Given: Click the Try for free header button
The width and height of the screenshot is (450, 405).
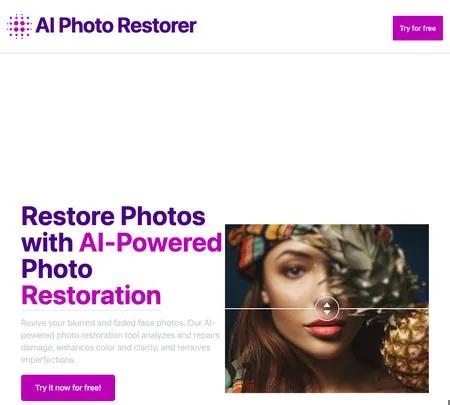Looking at the screenshot, I should [x=418, y=28].
